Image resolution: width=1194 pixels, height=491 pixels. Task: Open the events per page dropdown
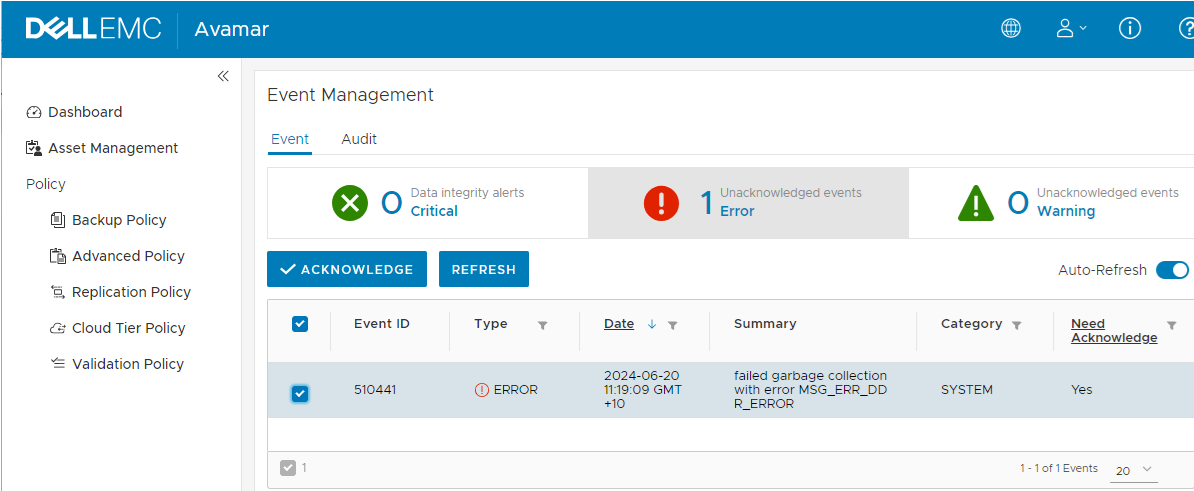tap(1134, 470)
